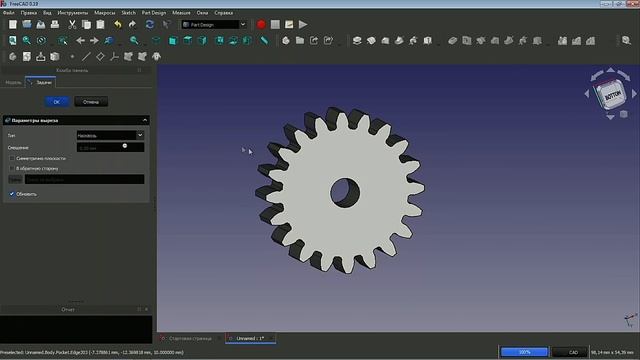640x360 pixels.
Task: Click the CAD navigation style button
Action: pyautogui.click(x=570, y=352)
